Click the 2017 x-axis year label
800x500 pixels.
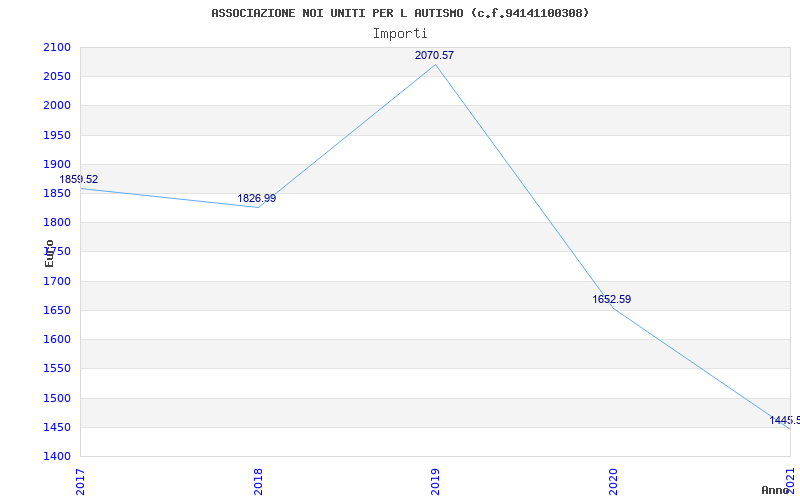[80, 482]
